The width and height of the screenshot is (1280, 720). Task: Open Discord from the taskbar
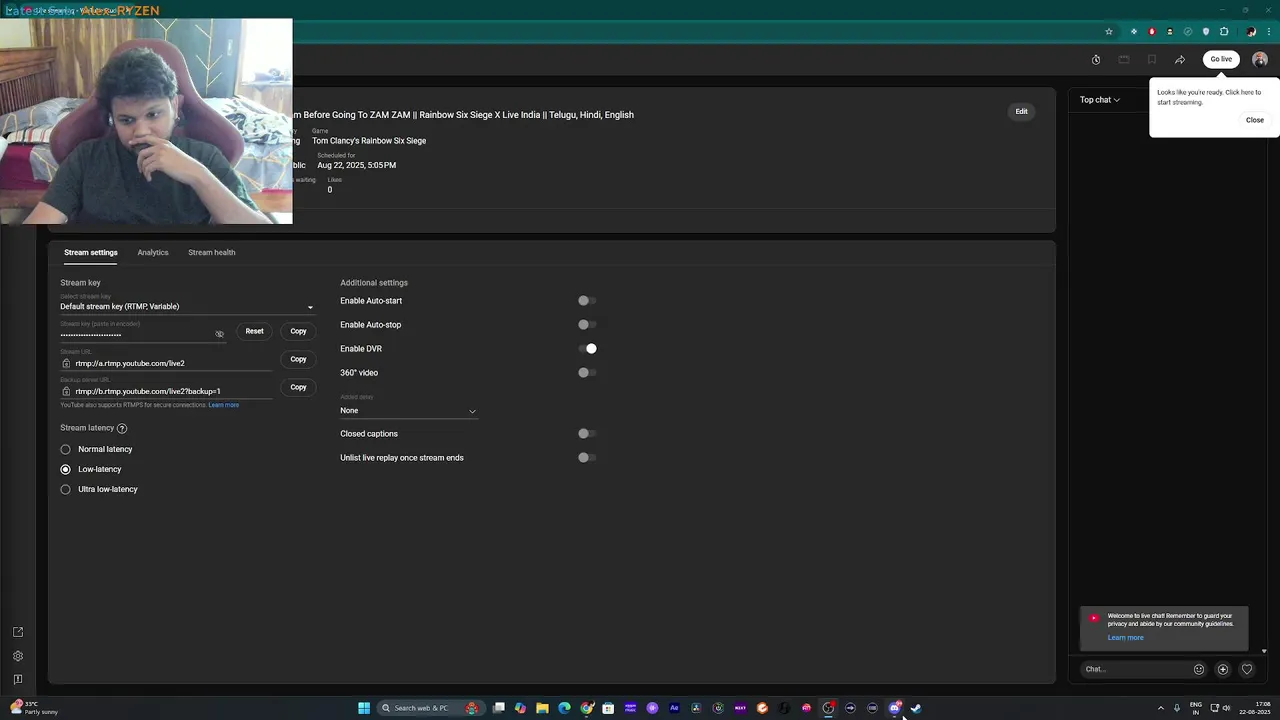894,708
